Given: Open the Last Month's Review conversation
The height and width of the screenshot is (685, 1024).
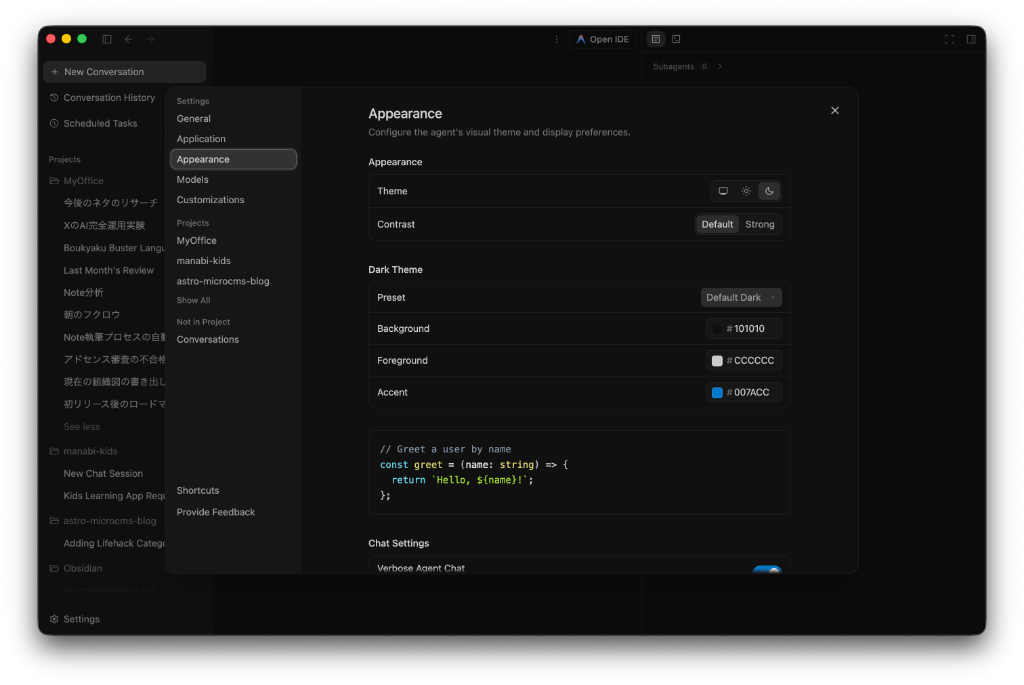Looking at the screenshot, I should click(108, 270).
